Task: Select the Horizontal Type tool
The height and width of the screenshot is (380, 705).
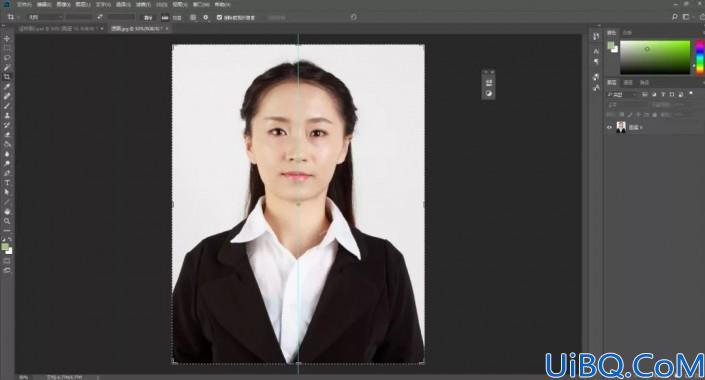Action: [7, 183]
